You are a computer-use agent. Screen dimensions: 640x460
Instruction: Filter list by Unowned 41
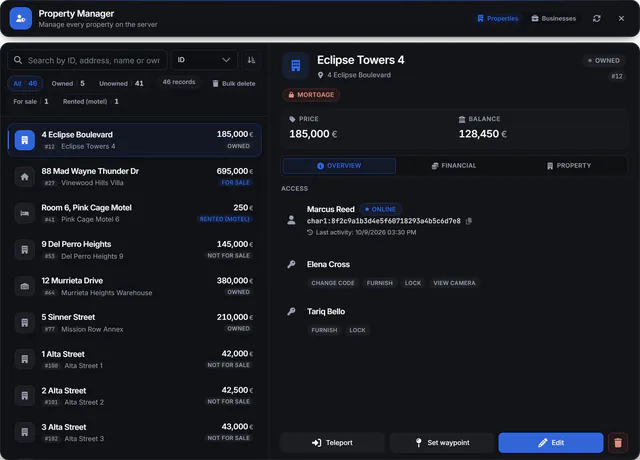pos(121,84)
